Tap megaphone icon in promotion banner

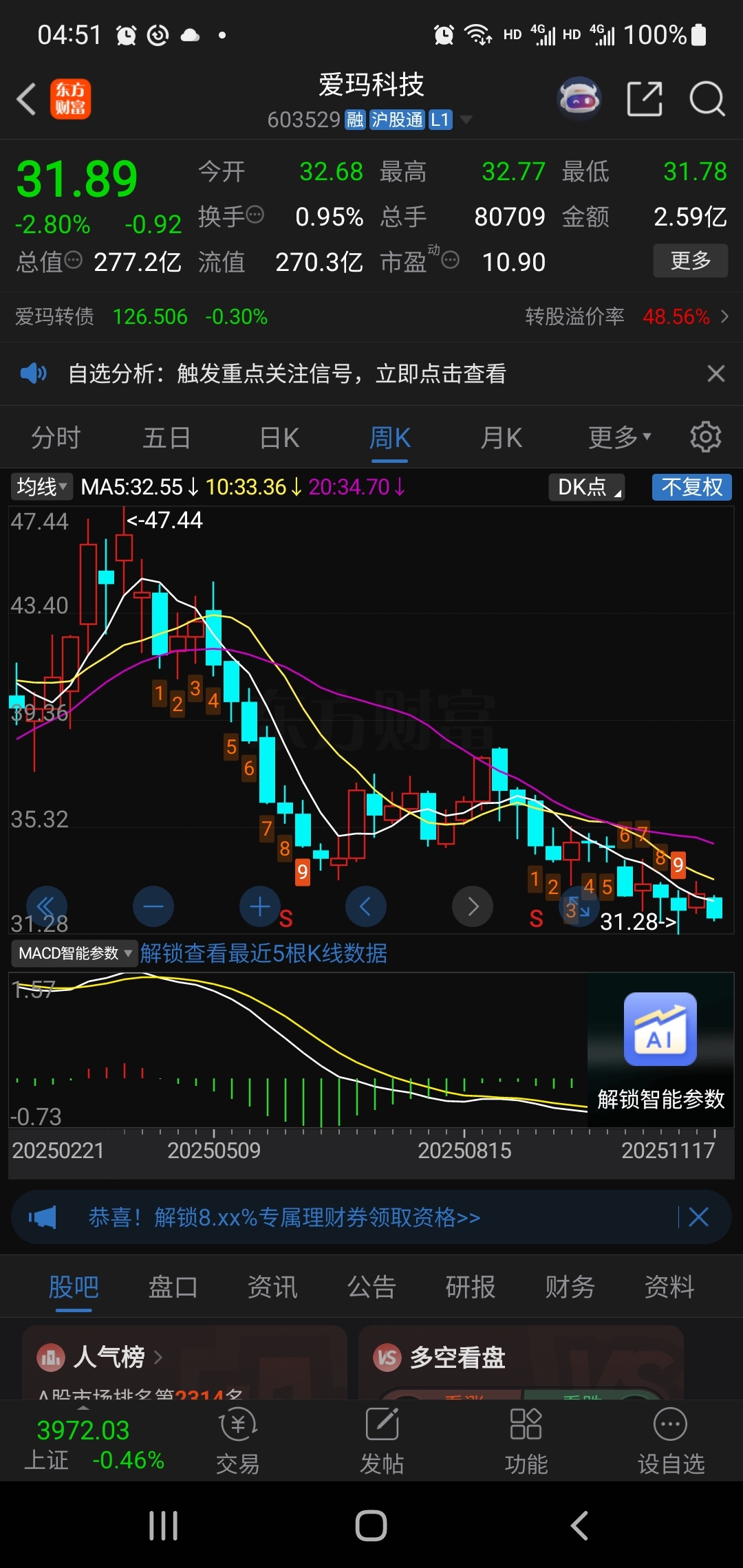click(x=43, y=1217)
